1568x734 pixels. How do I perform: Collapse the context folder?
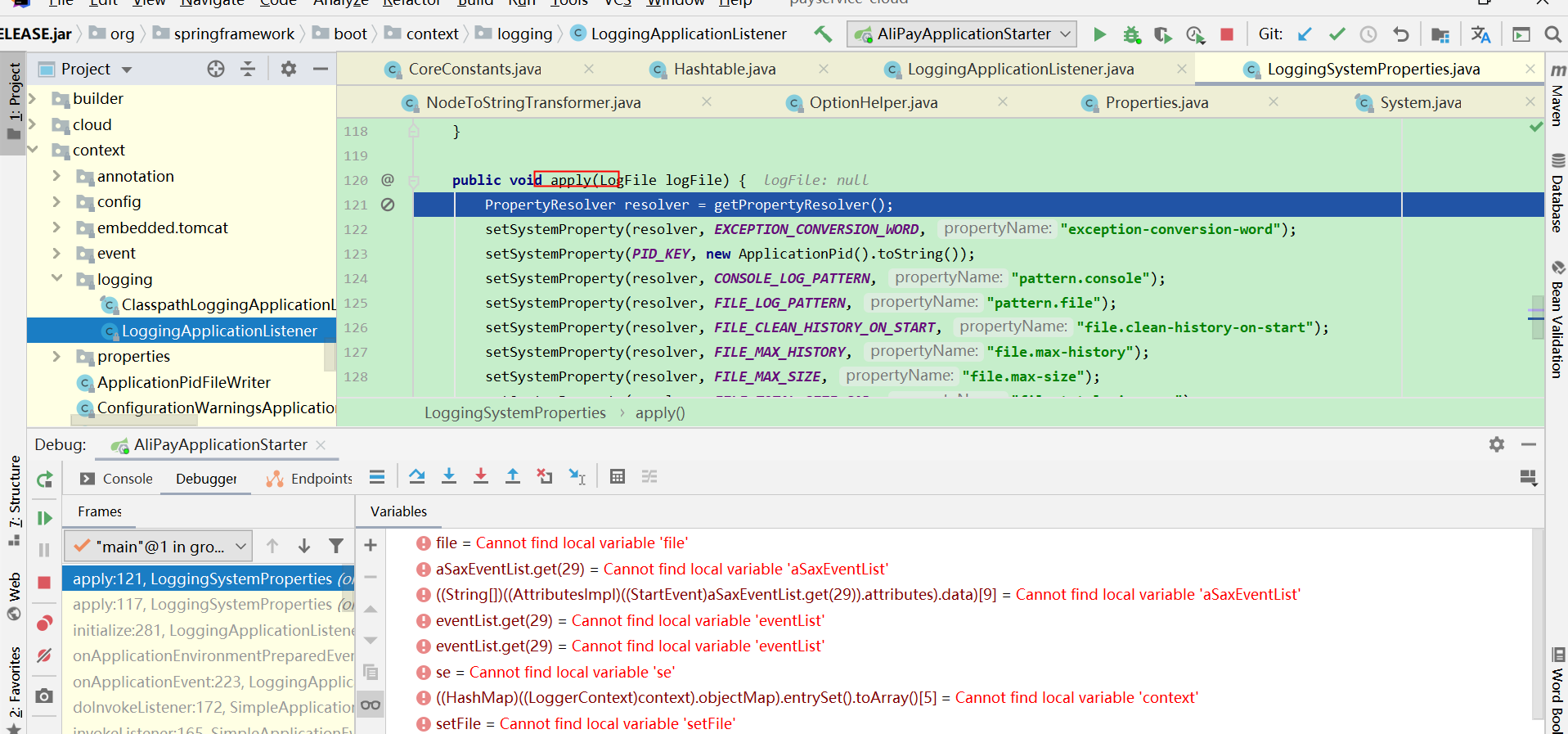point(34,150)
